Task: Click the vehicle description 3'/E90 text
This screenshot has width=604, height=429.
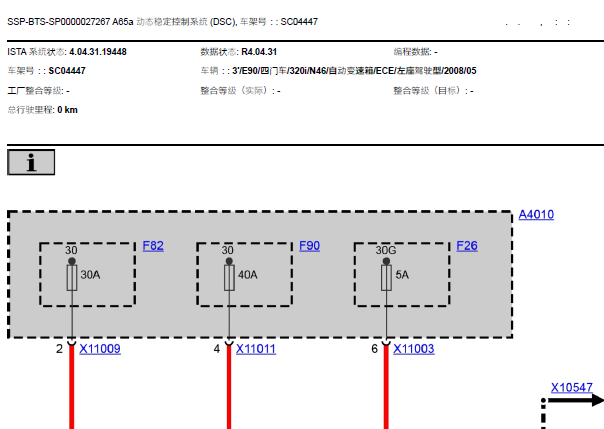Action: point(354,71)
